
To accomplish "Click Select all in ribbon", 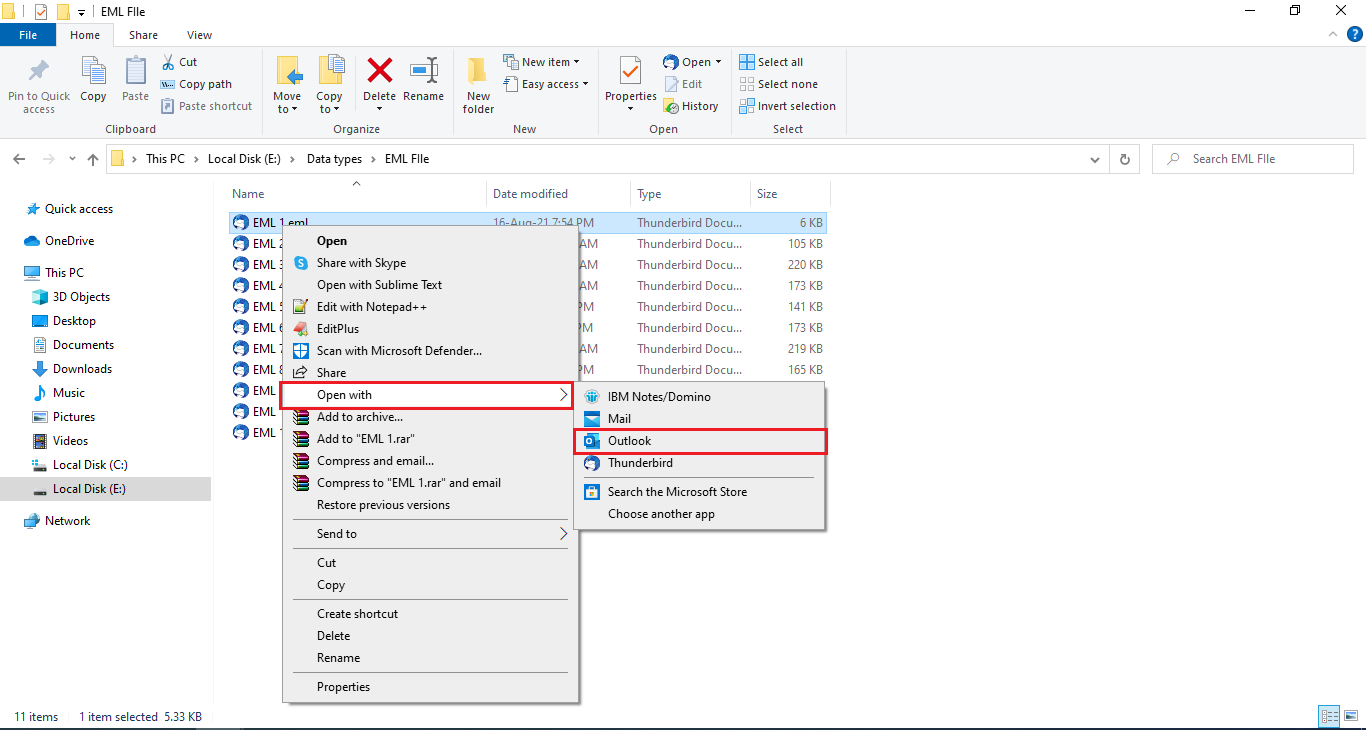I will click(771, 62).
